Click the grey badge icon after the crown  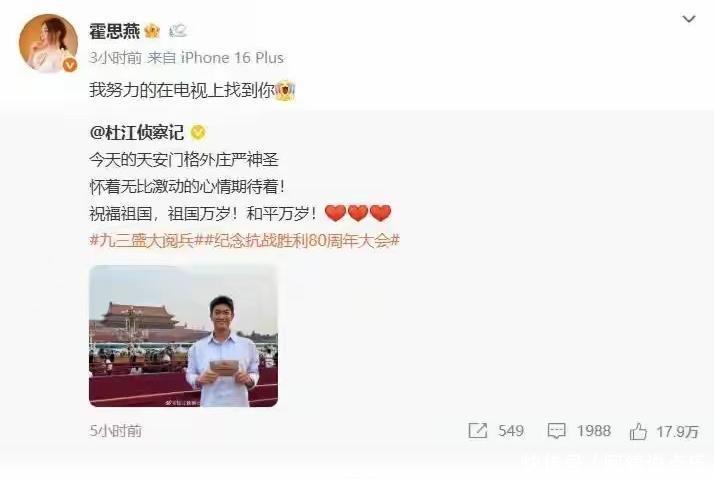[x=178, y=31]
